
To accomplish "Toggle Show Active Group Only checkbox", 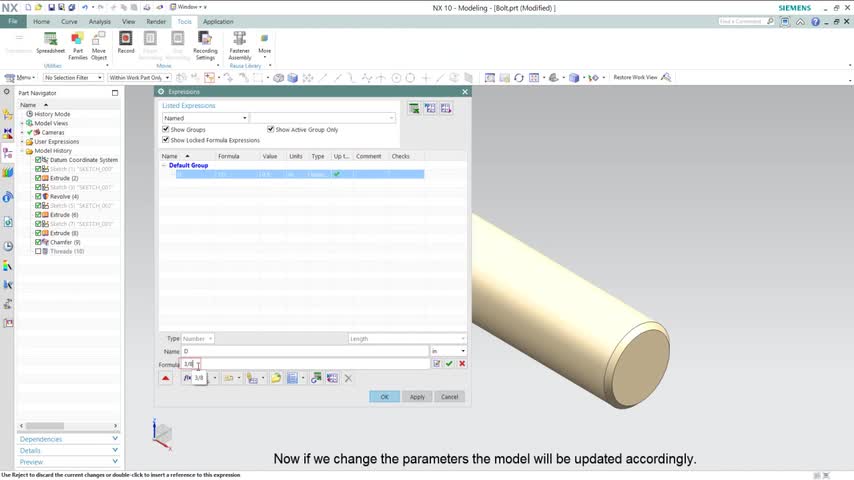I will (270, 129).
